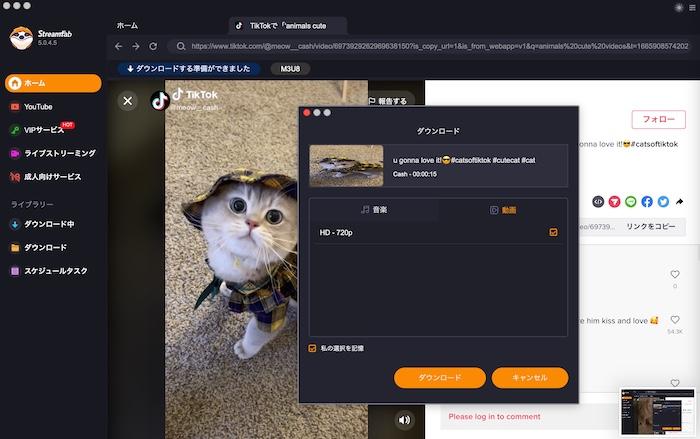This screenshot has height=439, width=700.
Task: Toggle the theme icon at top right
Action: [679, 8]
